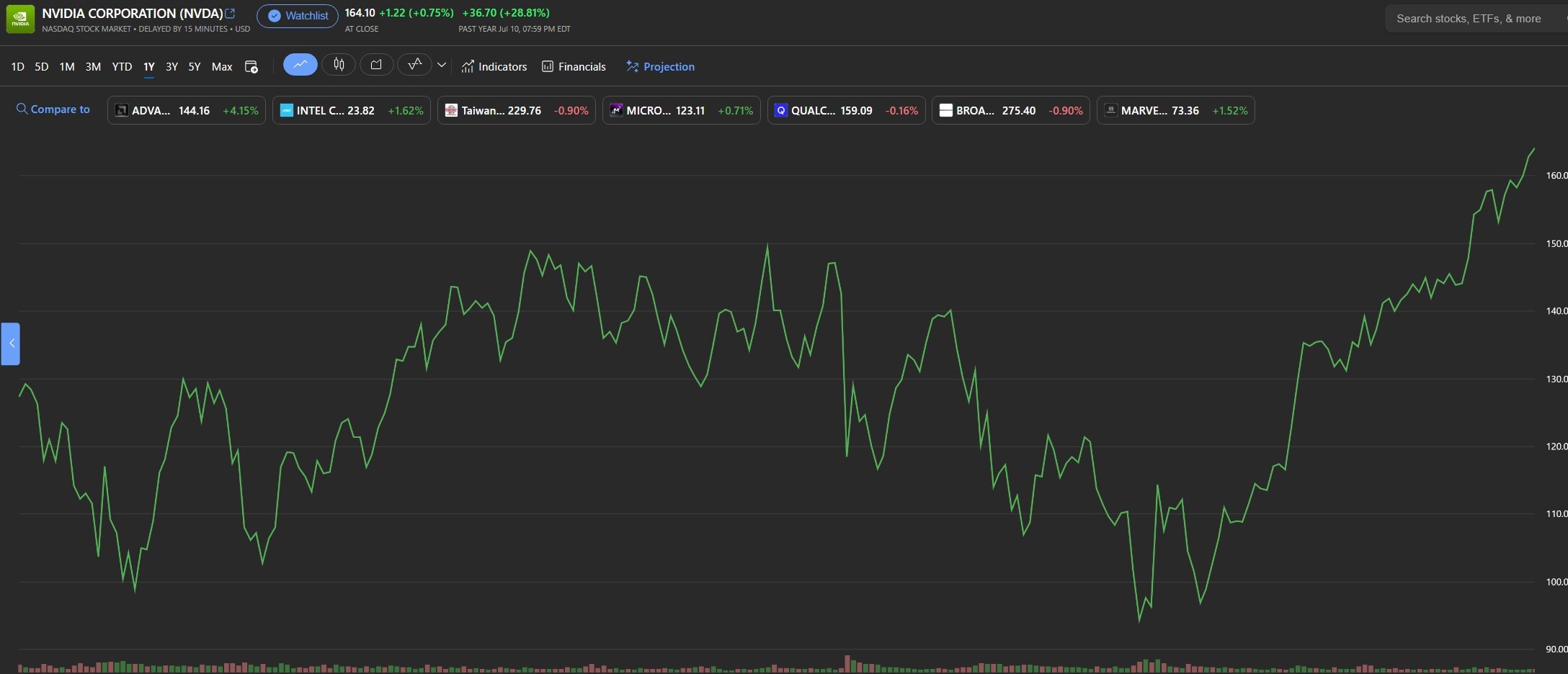This screenshot has height=674, width=1568.
Task: Select the 1D time range
Action: pos(18,67)
